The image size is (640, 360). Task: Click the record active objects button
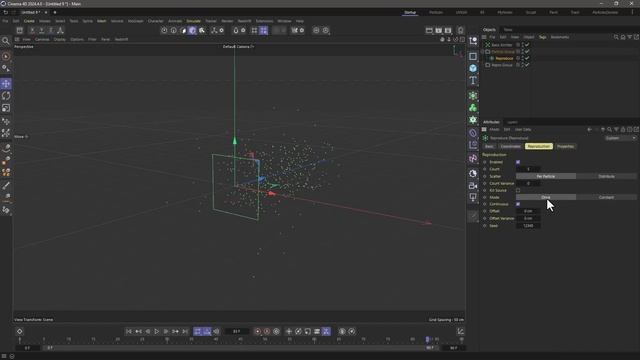258,331
